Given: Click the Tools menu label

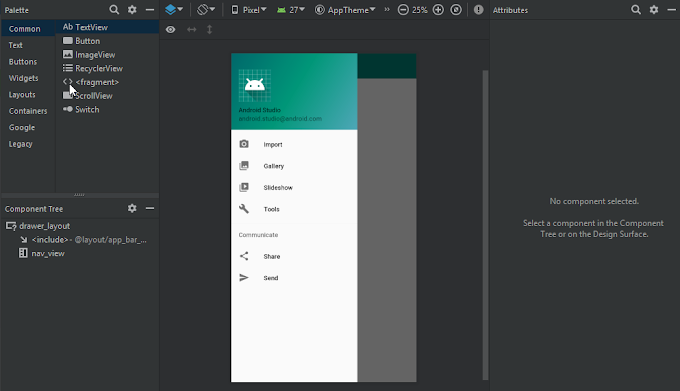Looking at the screenshot, I should (x=271, y=209).
